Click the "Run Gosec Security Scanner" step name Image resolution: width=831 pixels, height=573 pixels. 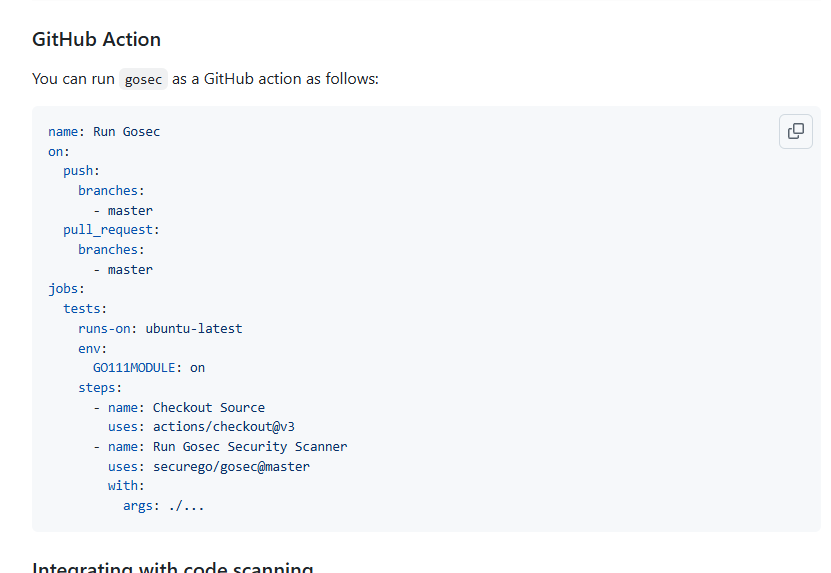coord(250,446)
